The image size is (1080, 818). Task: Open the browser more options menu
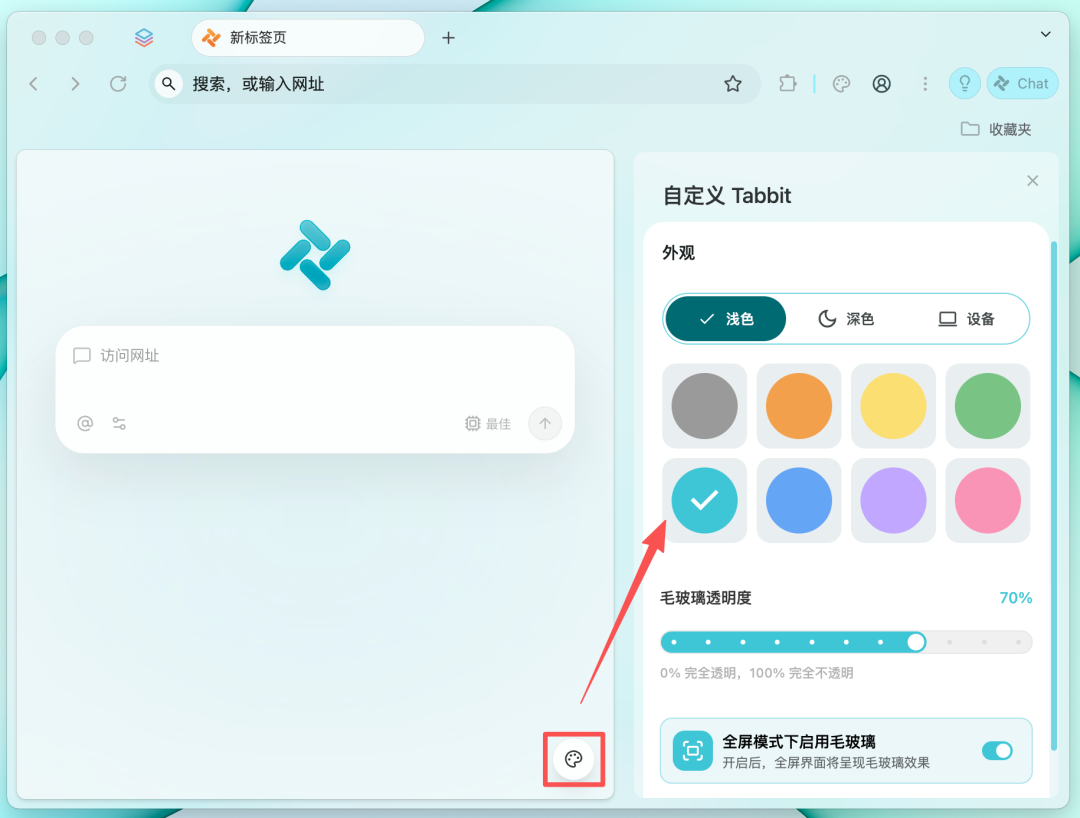(x=925, y=83)
